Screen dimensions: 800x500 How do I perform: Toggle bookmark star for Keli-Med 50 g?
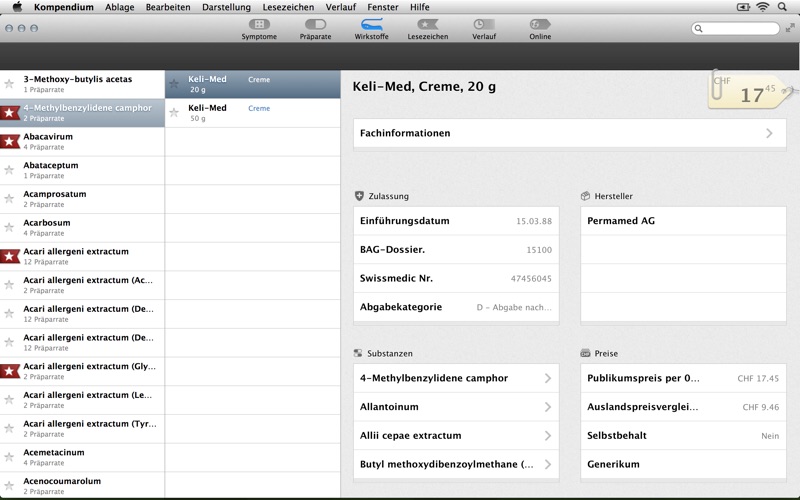click(x=174, y=112)
